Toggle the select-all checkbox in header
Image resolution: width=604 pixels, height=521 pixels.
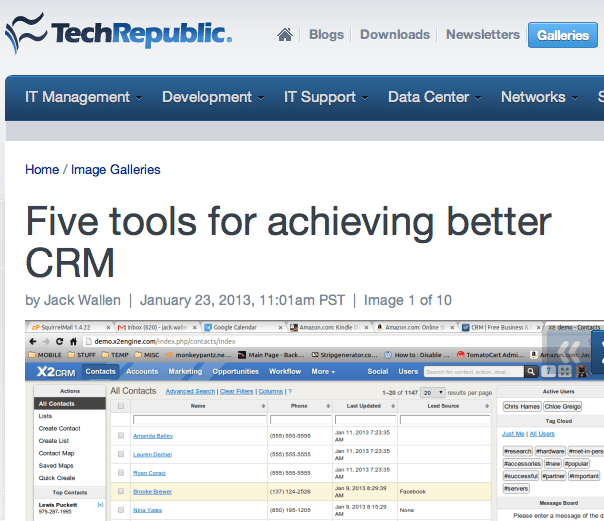[x=121, y=406]
